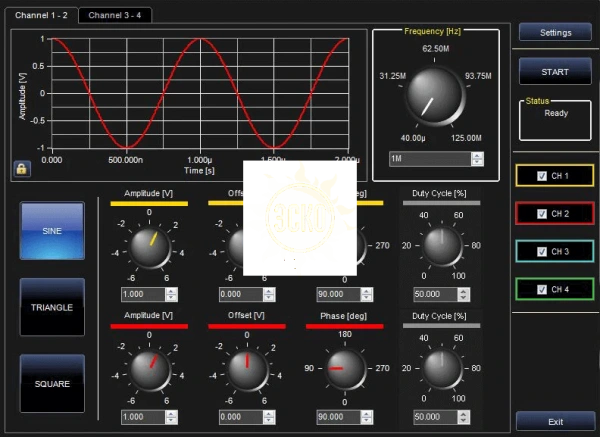Click the Frequency 1M value stepper arrows
The image size is (600, 437).
(x=477, y=159)
